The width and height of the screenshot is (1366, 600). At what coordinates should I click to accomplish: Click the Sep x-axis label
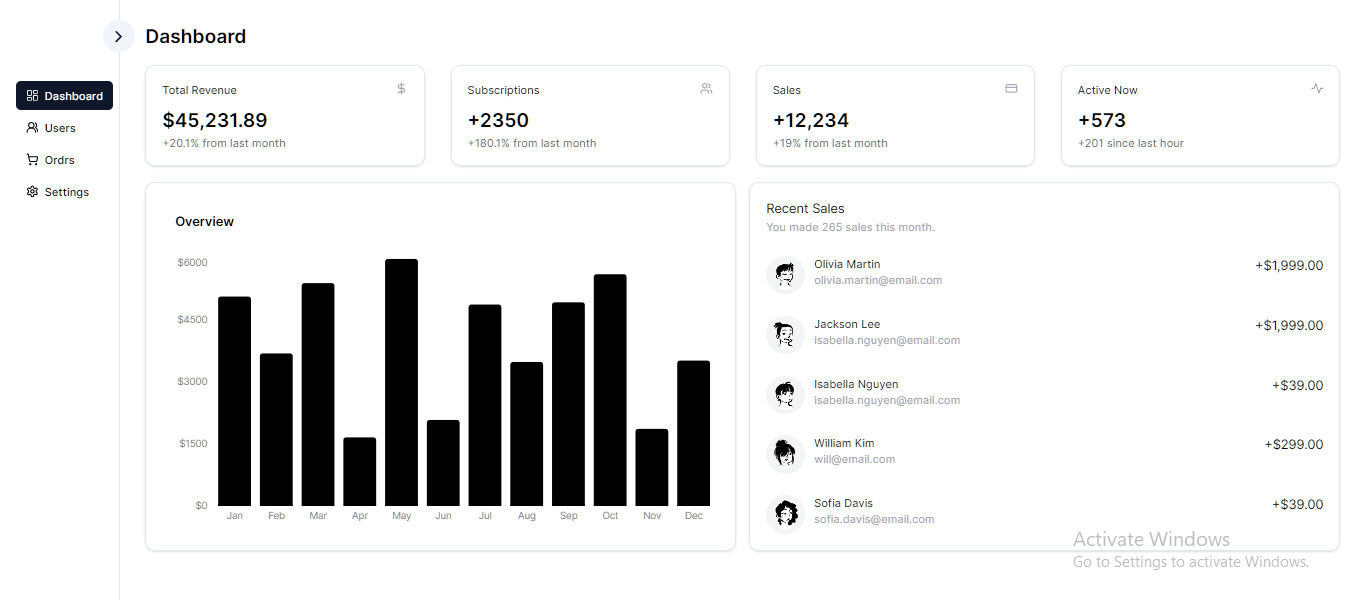(569, 516)
